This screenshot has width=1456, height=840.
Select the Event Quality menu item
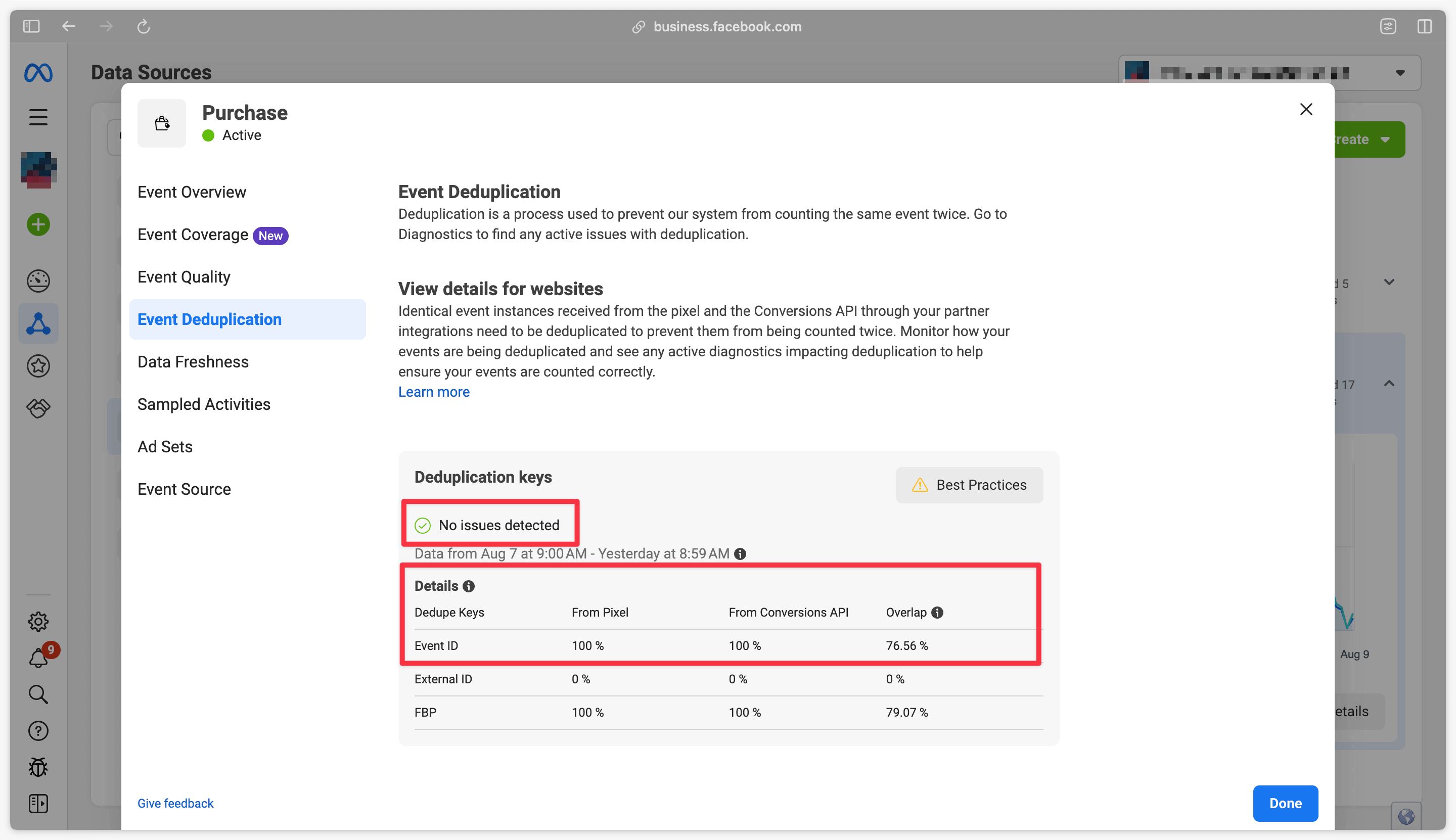[183, 278]
